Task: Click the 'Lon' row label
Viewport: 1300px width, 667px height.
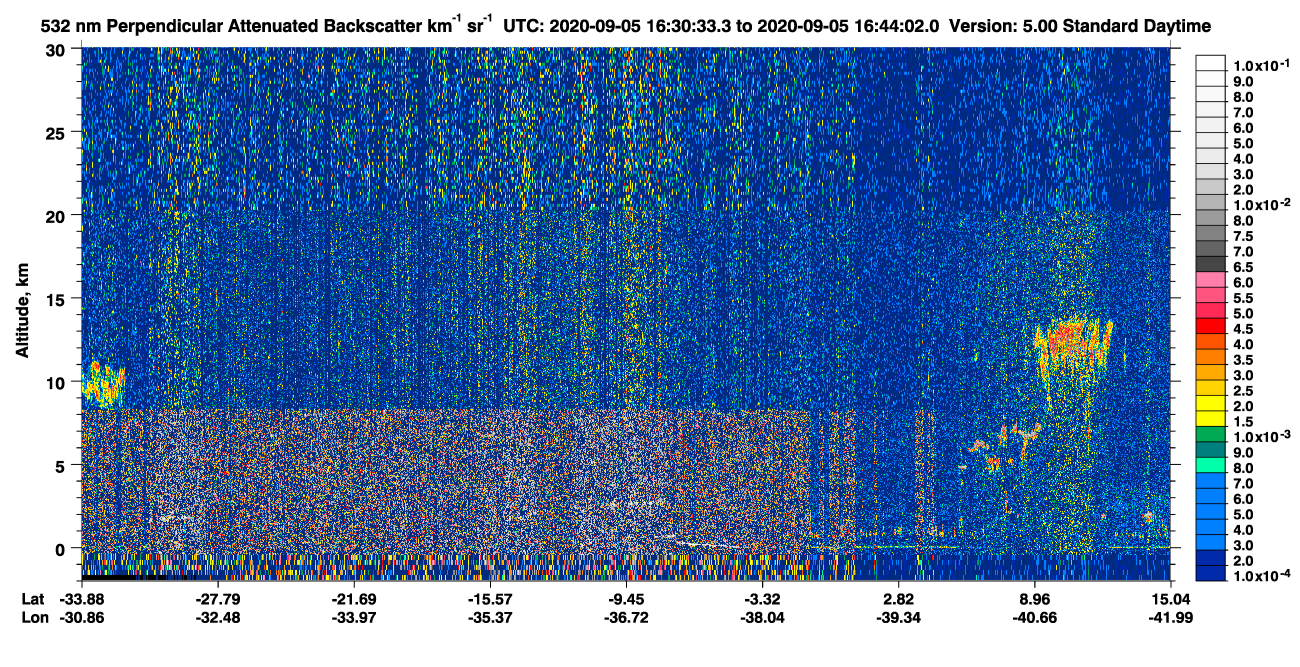Action: [33, 617]
